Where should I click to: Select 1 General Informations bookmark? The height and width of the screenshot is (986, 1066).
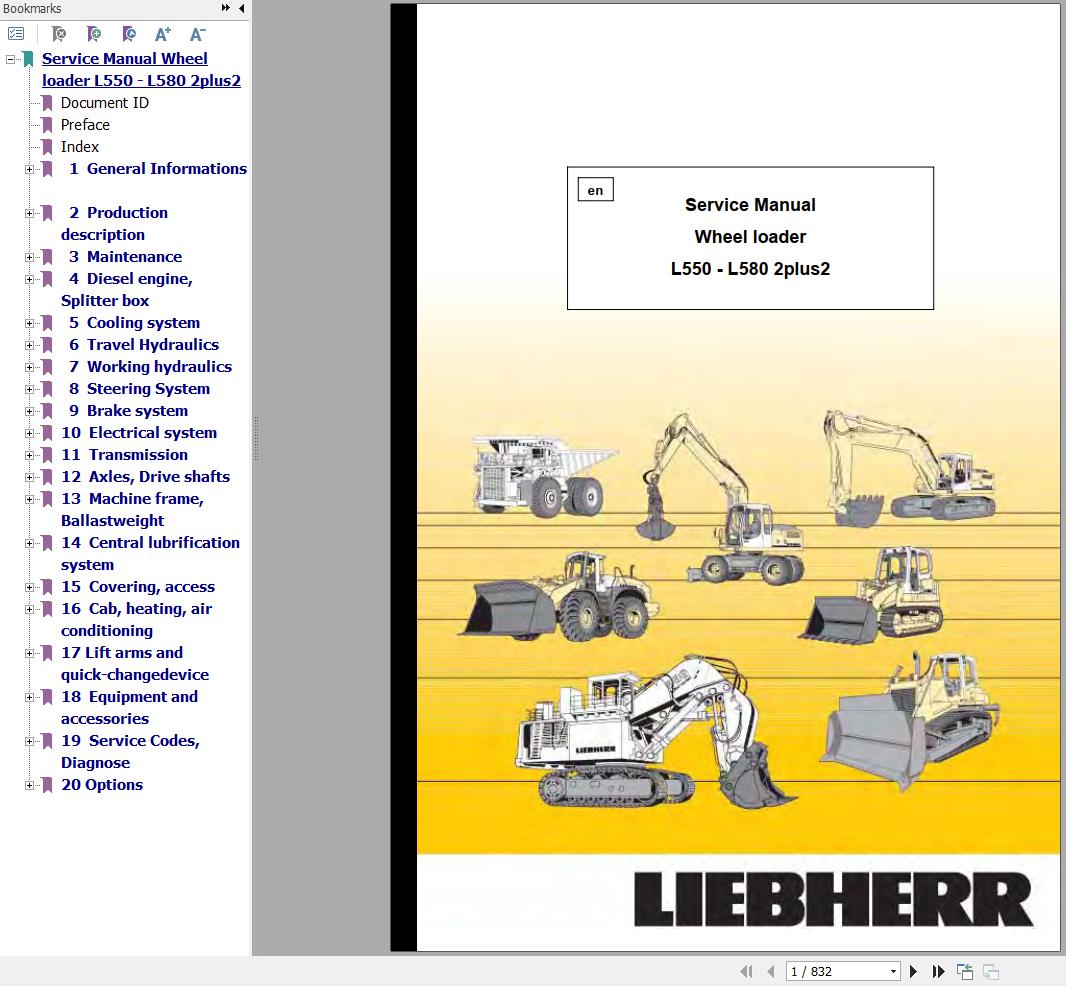158,169
